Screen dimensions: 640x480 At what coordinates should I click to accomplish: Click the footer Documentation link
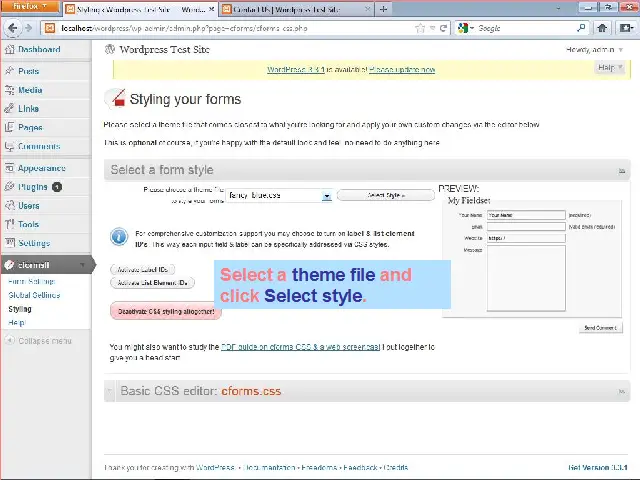(x=269, y=467)
